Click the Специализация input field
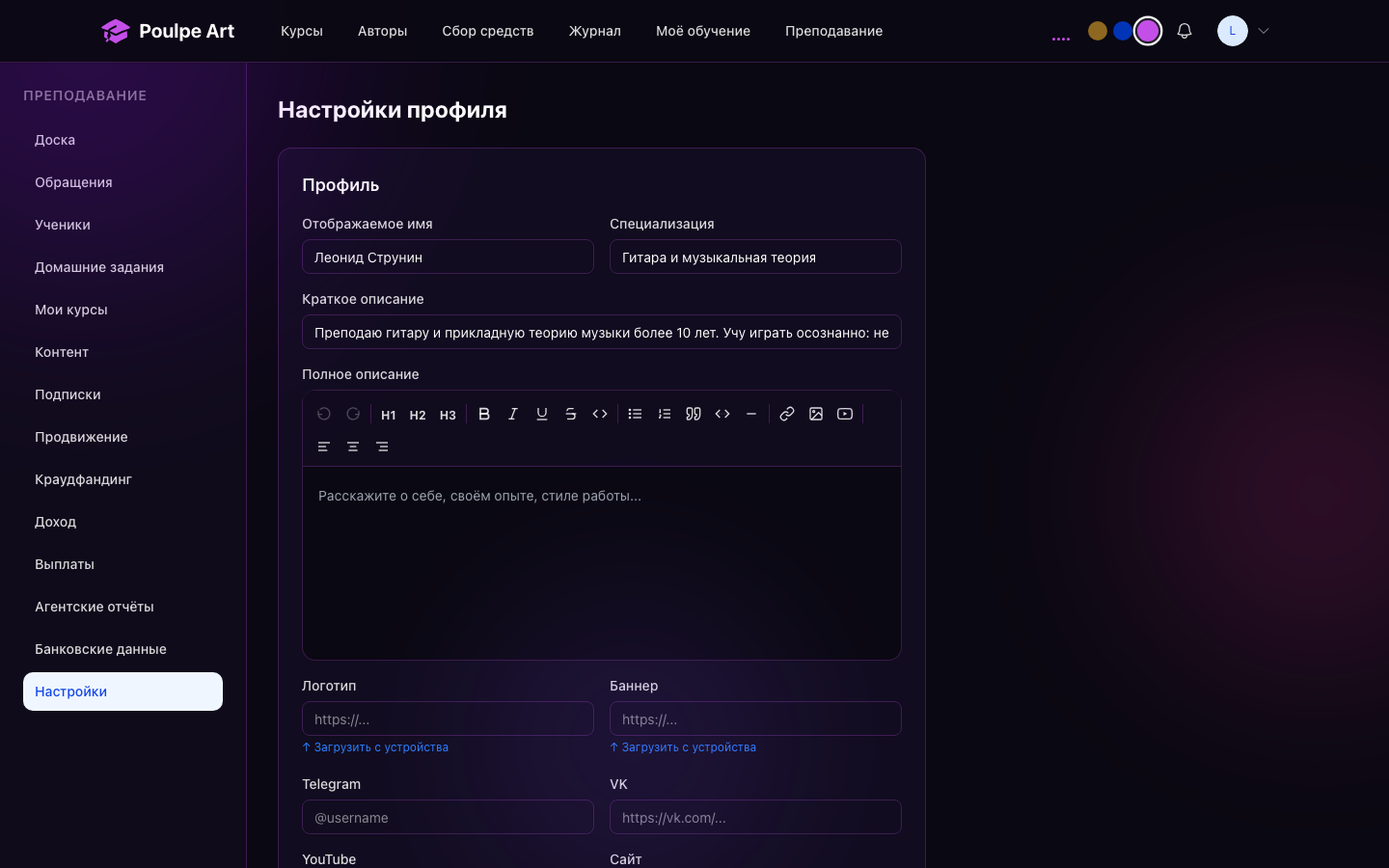 [755, 257]
